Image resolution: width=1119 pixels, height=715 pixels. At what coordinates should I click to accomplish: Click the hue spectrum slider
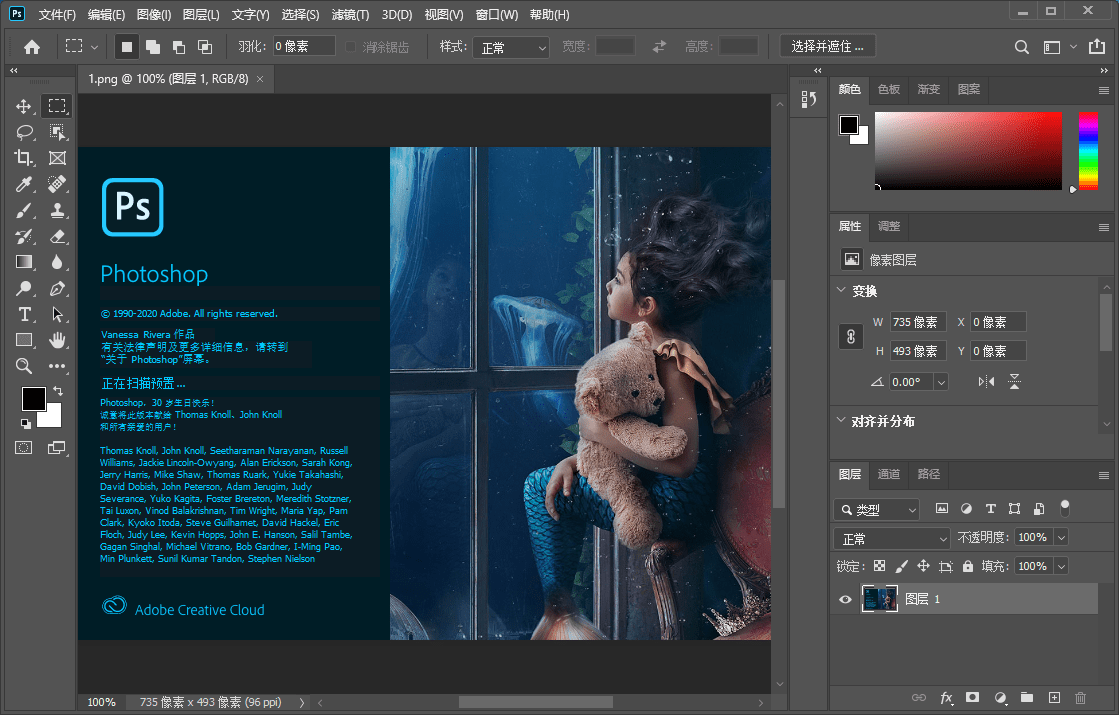click(1088, 151)
